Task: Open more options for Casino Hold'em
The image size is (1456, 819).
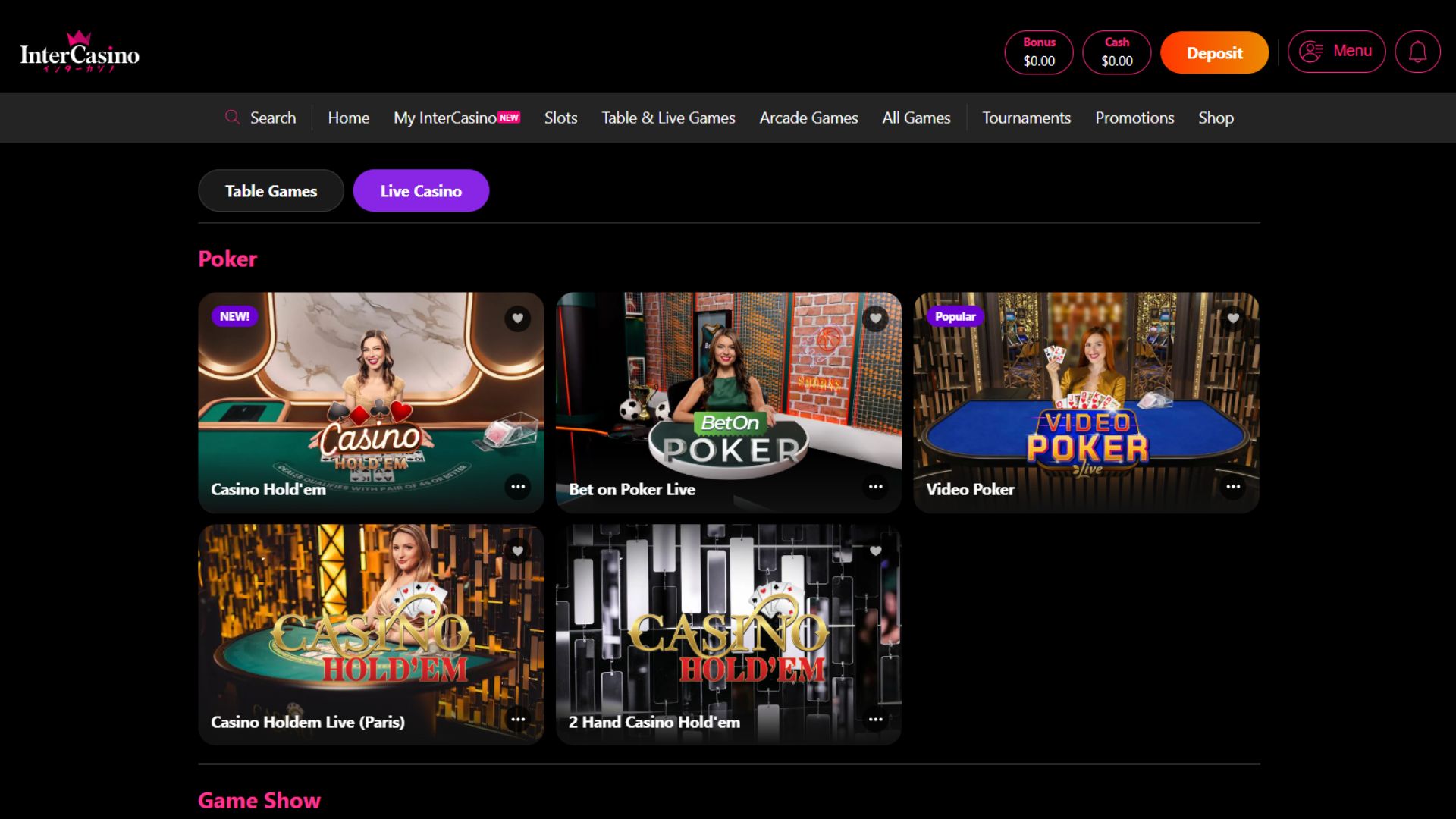Action: (x=518, y=487)
